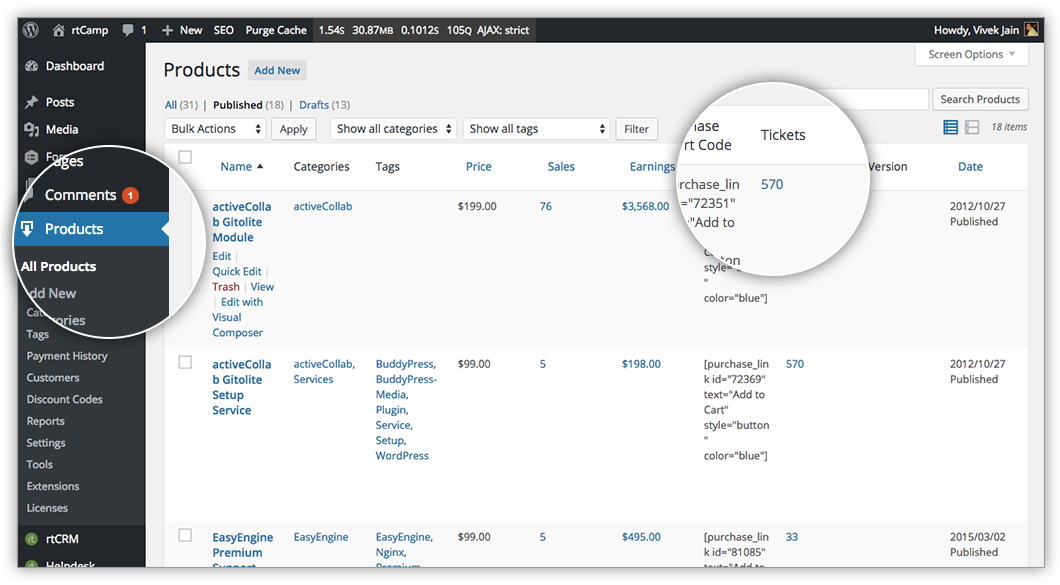Click the product search input field
The width and height of the screenshot is (1060, 585).
click(x=880, y=99)
